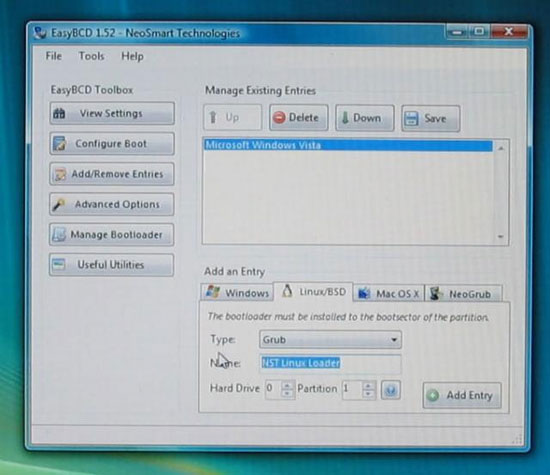This screenshot has width=550, height=475.
Task: Switch to the NeoGrub tab
Action: [x=463, y=294]
